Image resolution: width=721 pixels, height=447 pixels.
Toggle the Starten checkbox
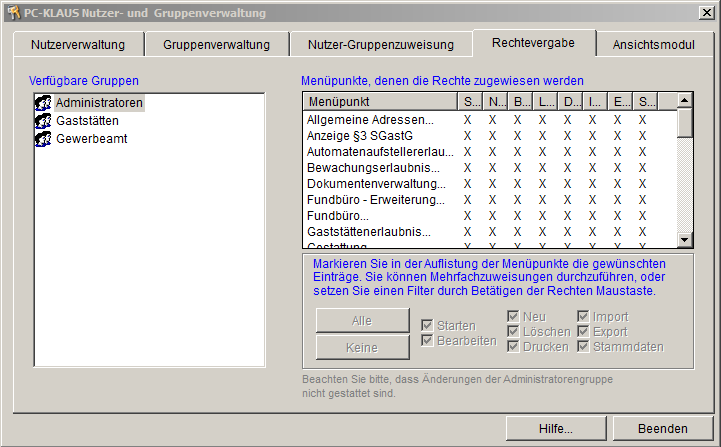(x=427, y=325)
